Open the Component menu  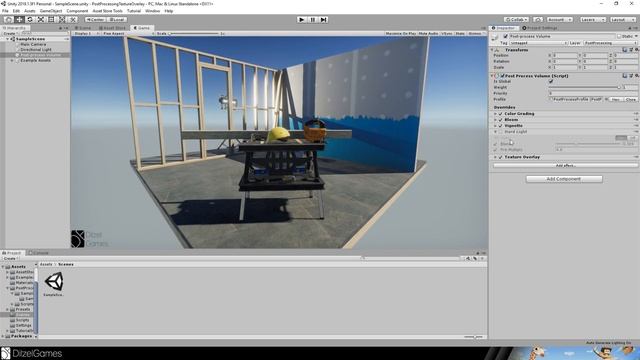(77, 11)
